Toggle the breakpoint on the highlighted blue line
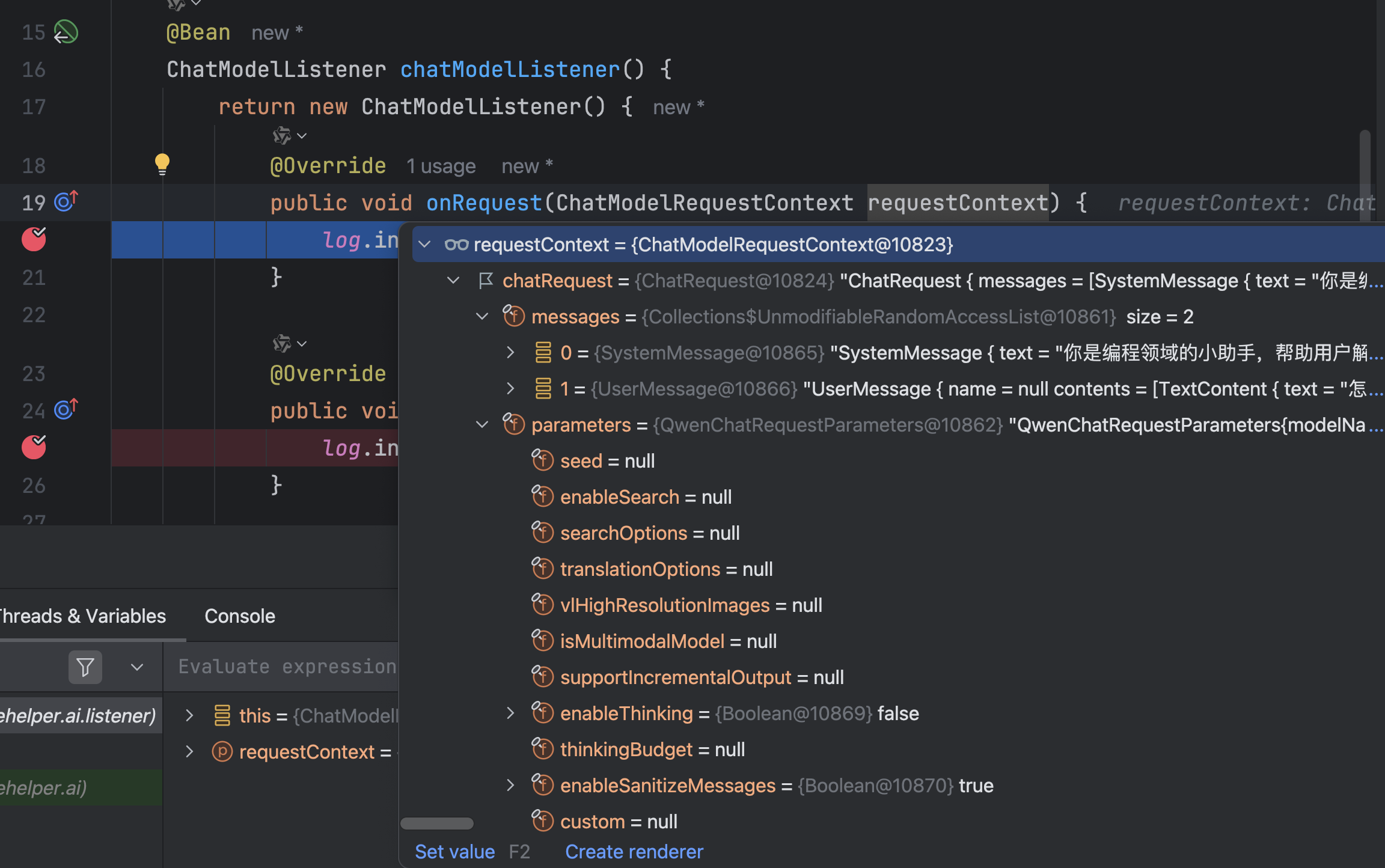1385x868 pixels. click(x=34, y=239)
